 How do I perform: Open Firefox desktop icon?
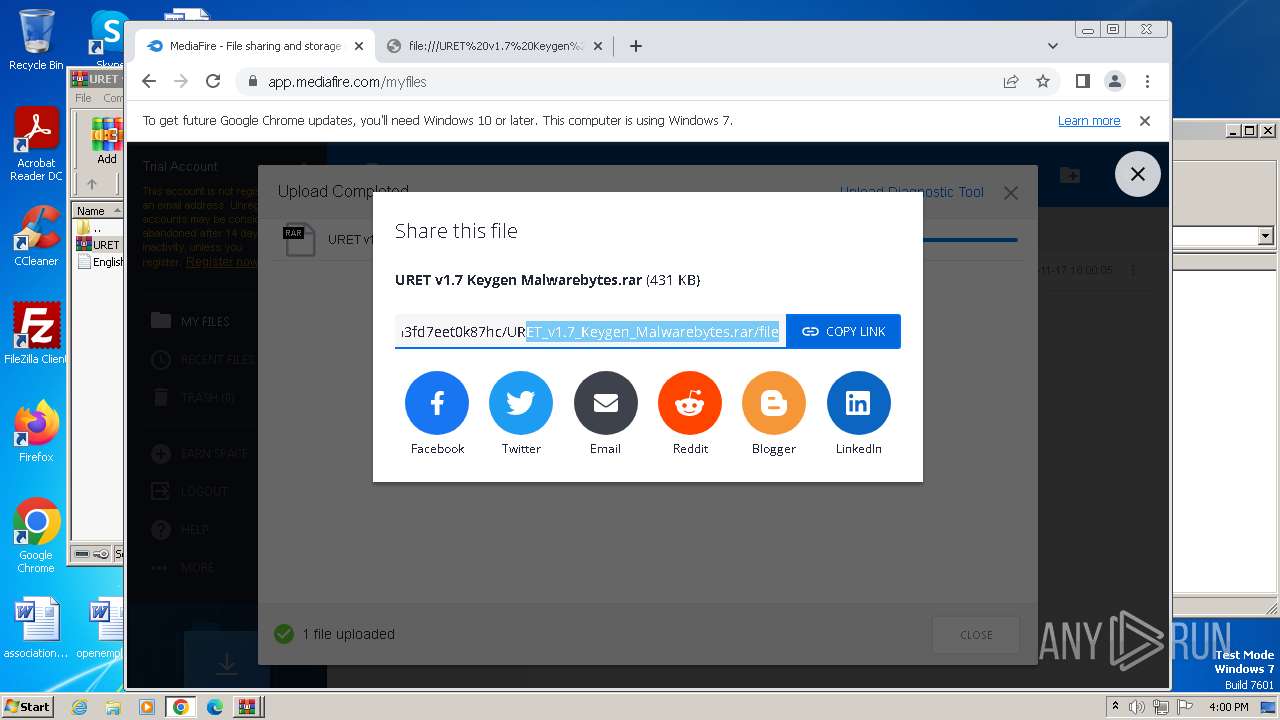pos(36,432)
